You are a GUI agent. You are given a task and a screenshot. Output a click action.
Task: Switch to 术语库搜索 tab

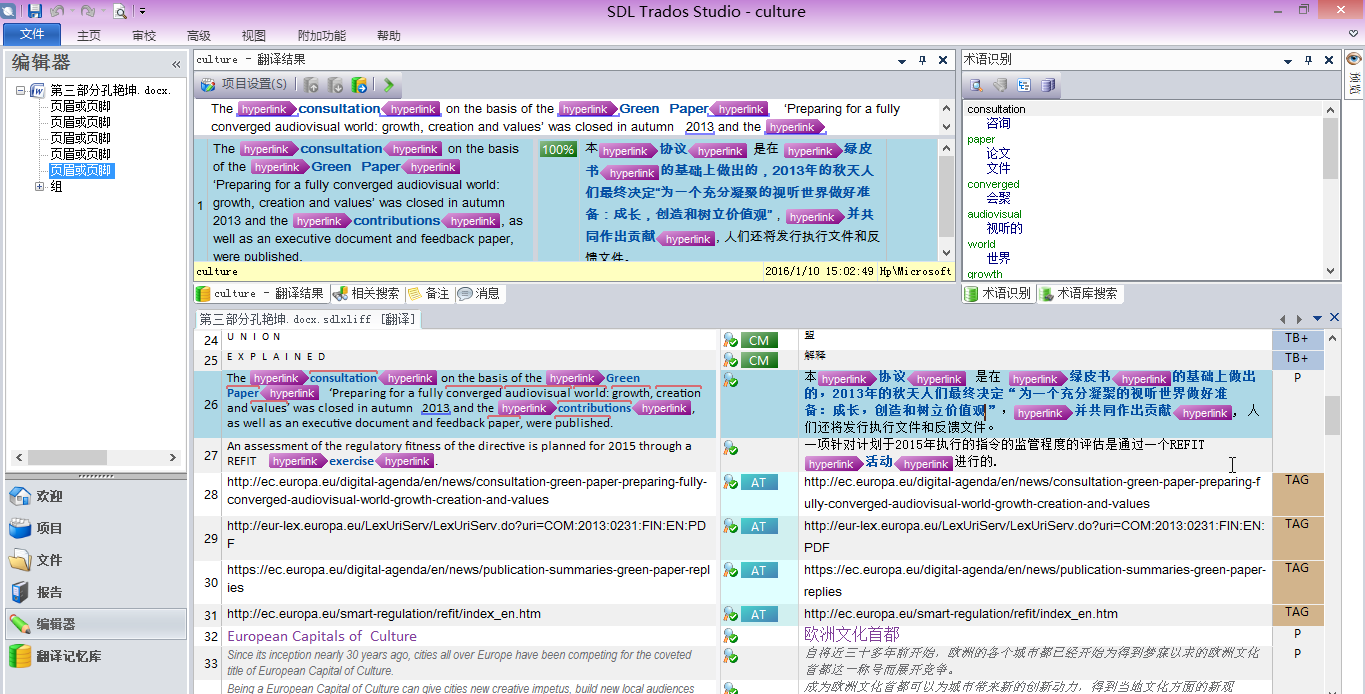click(1080, 294)
